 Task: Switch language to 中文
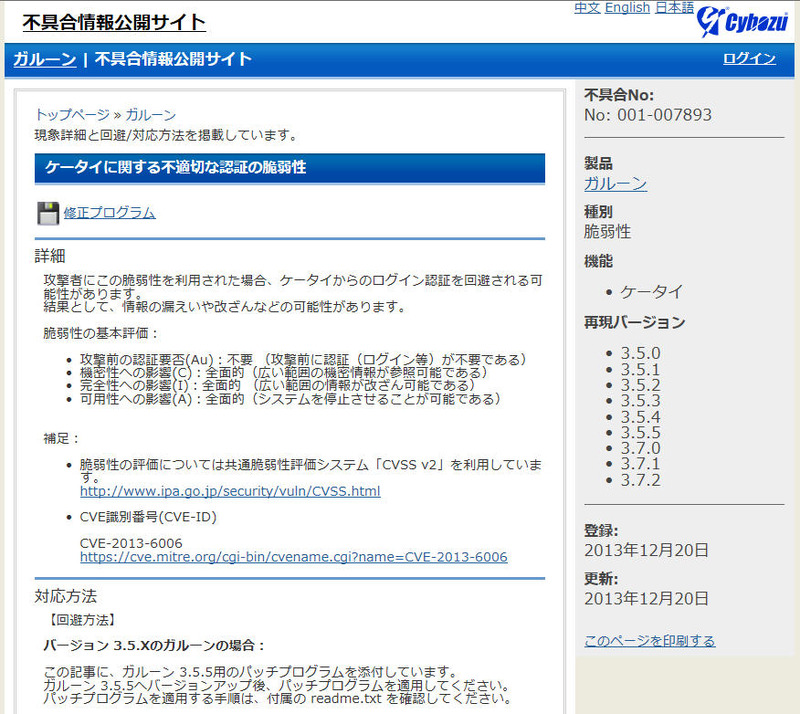click(587, 8)
